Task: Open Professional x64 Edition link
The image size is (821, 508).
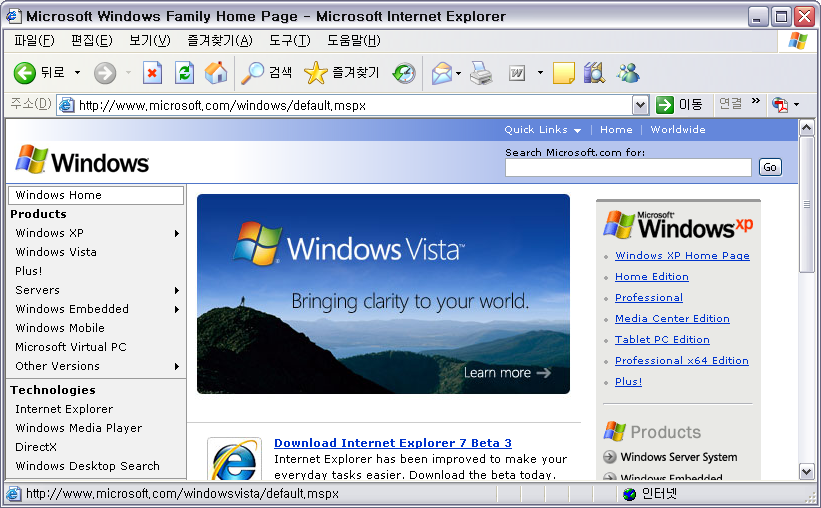Action: (682, 360)
